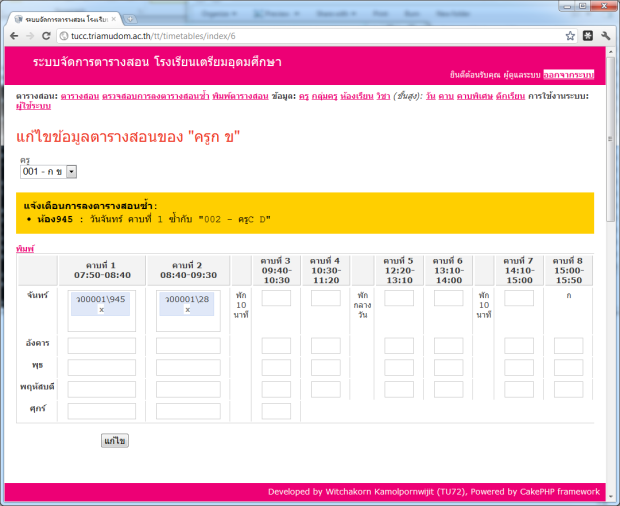This screenshot has width=620, height=506.
Task: Open the ห้องเรียน link in navigation
Action: click(357, 95)
